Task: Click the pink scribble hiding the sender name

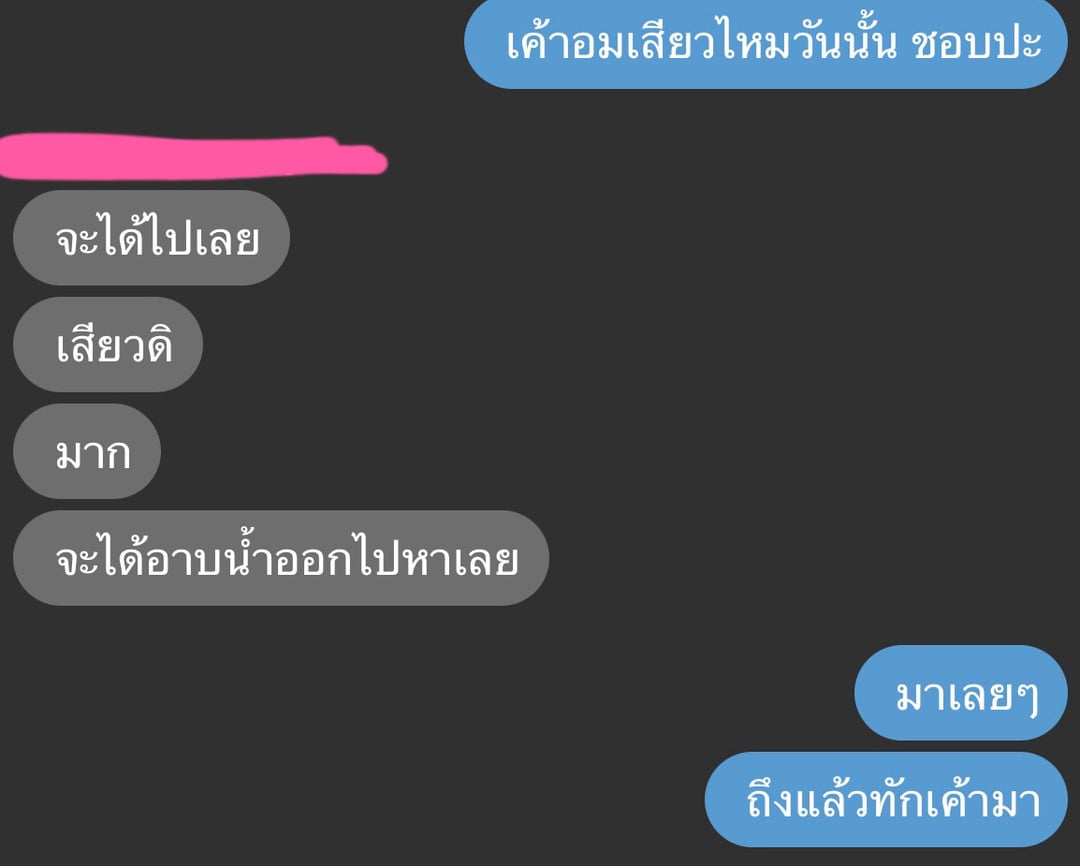Action: 193,156
